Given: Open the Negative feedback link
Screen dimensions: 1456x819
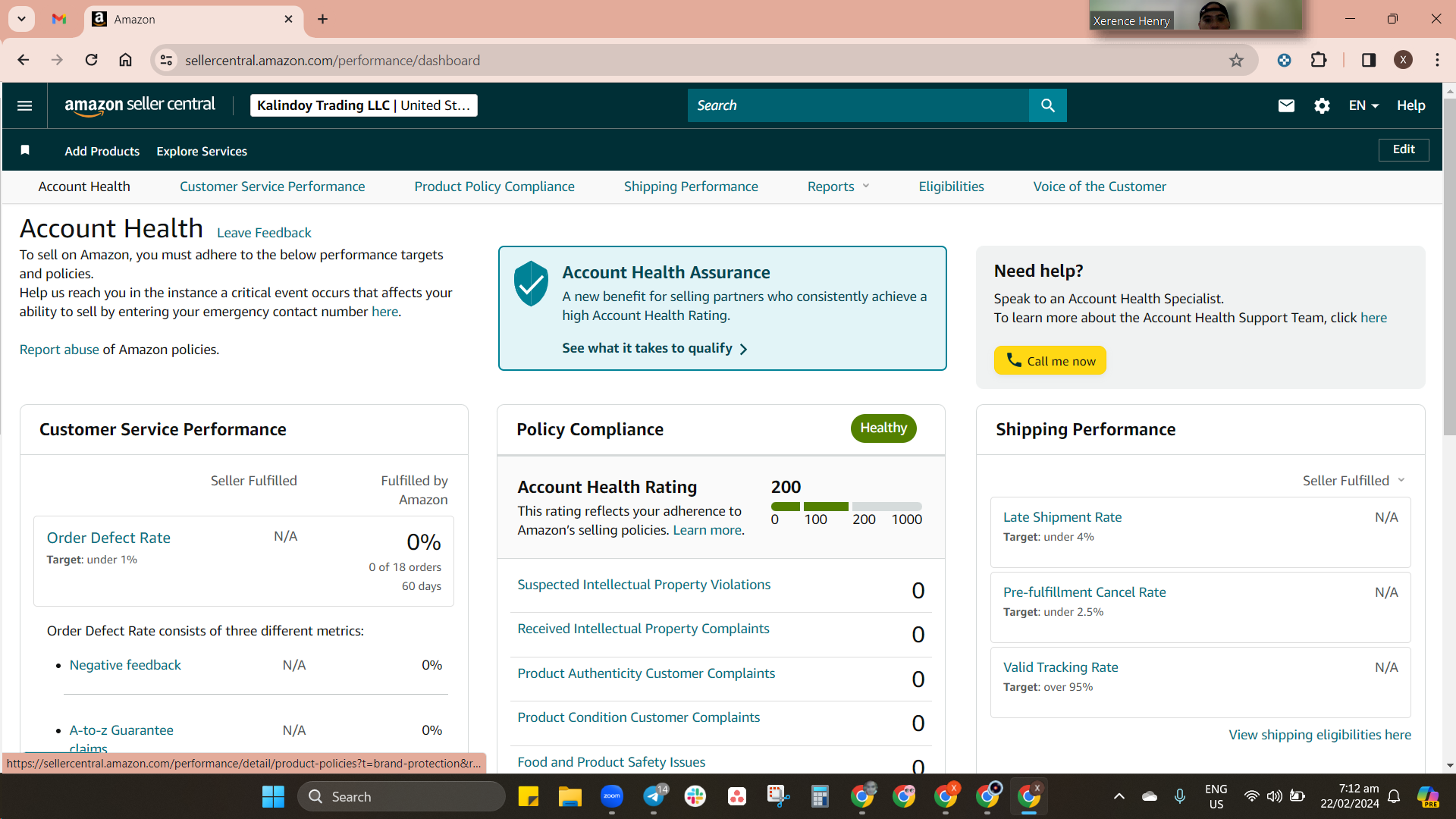Looking at the screenshot, I should point(125,665).
